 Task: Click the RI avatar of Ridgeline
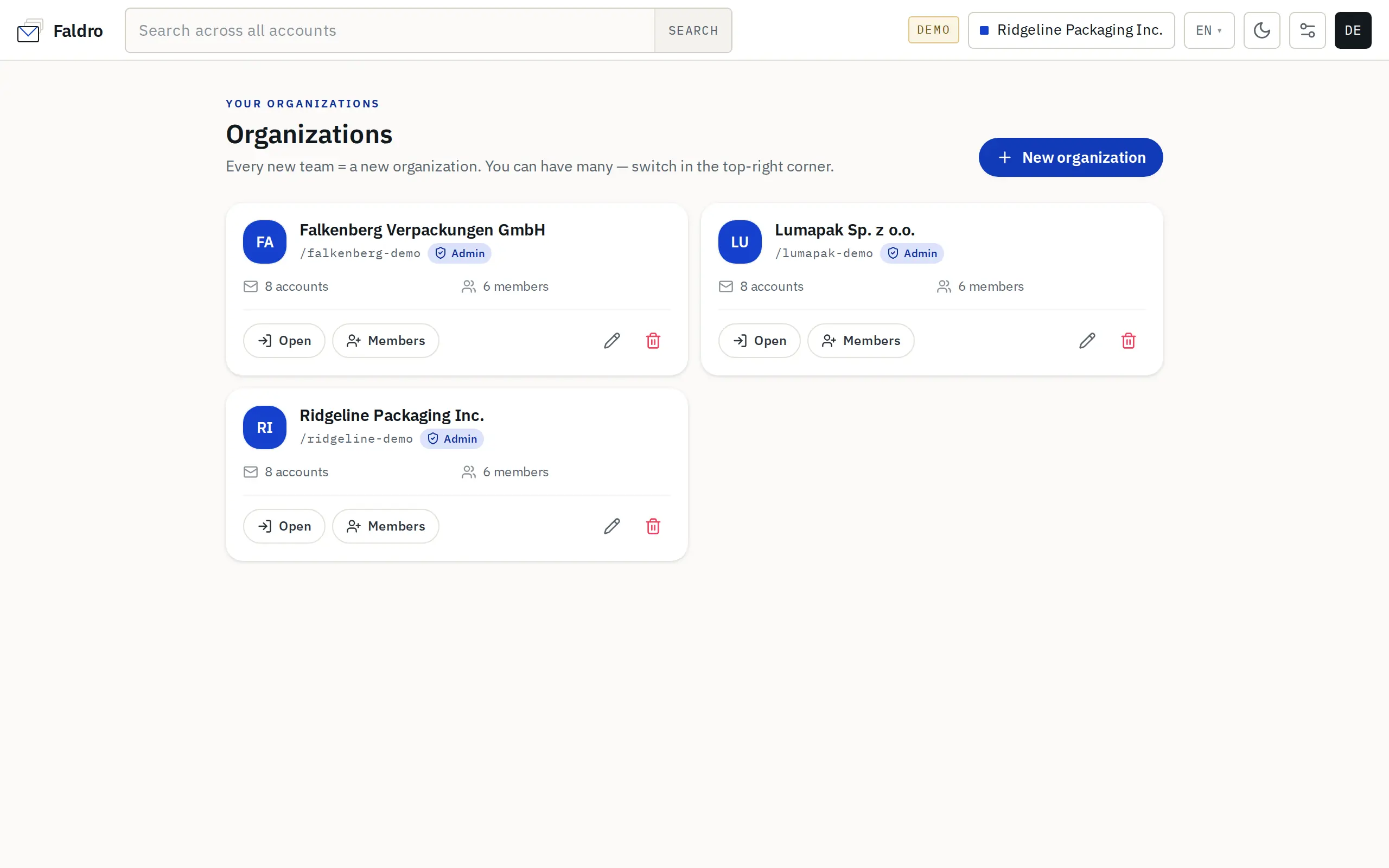click(265, 427)
